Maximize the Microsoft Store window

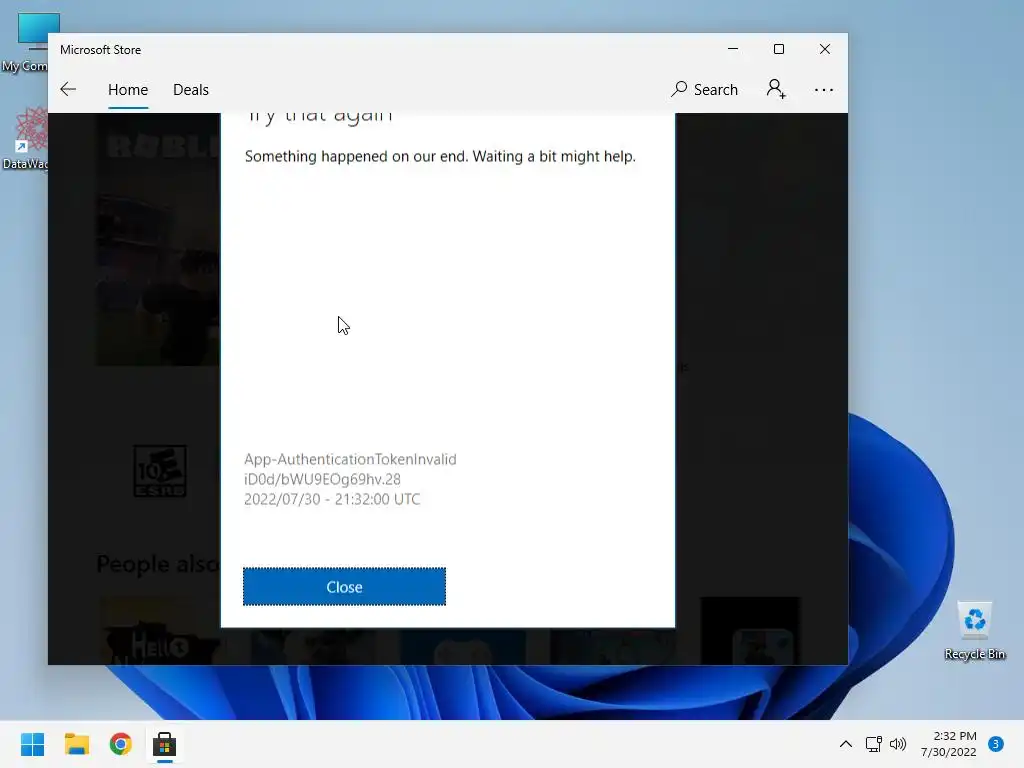778,49
